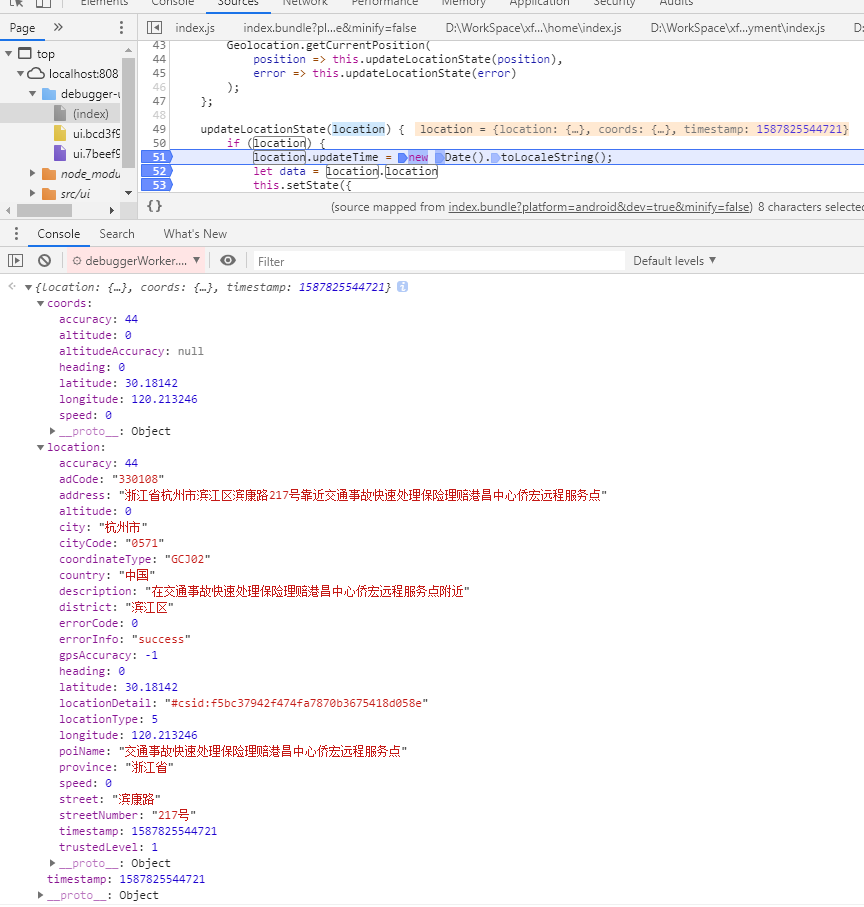This screenshot has width=864, height=907.
Task: Open the Performance panel tab
Action: 385,3
